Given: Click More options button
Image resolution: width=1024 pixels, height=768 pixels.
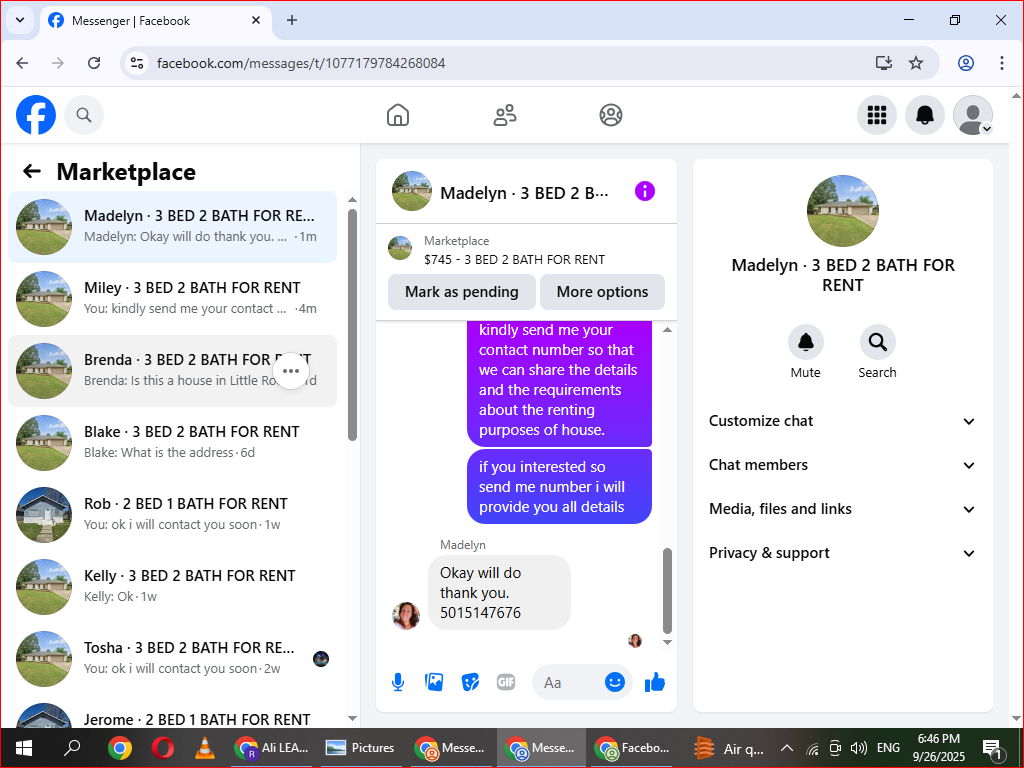Looking at the screenshot, I should [x=602, y=292].
